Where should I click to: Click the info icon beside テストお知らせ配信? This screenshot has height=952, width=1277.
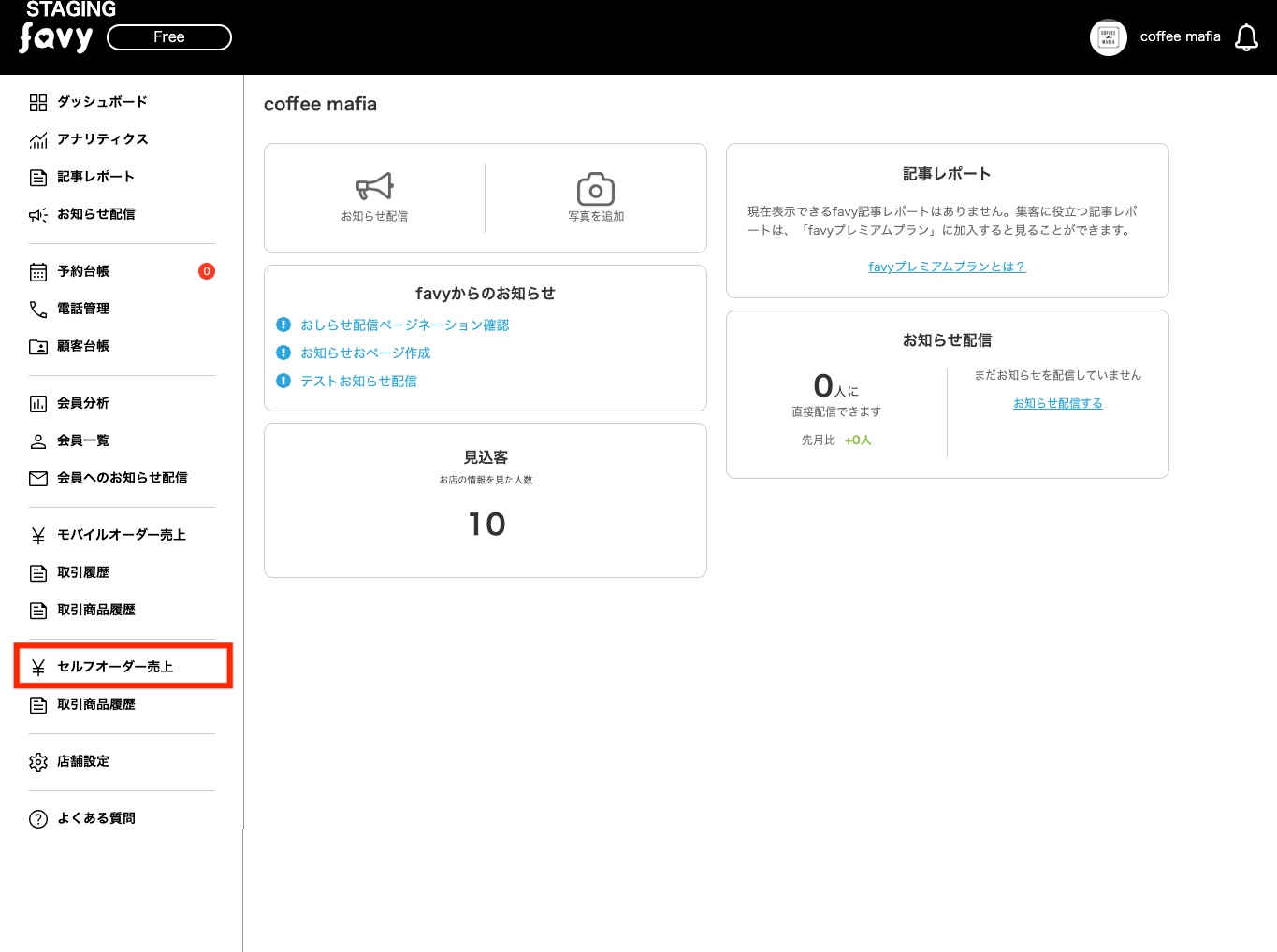point(283,381)
